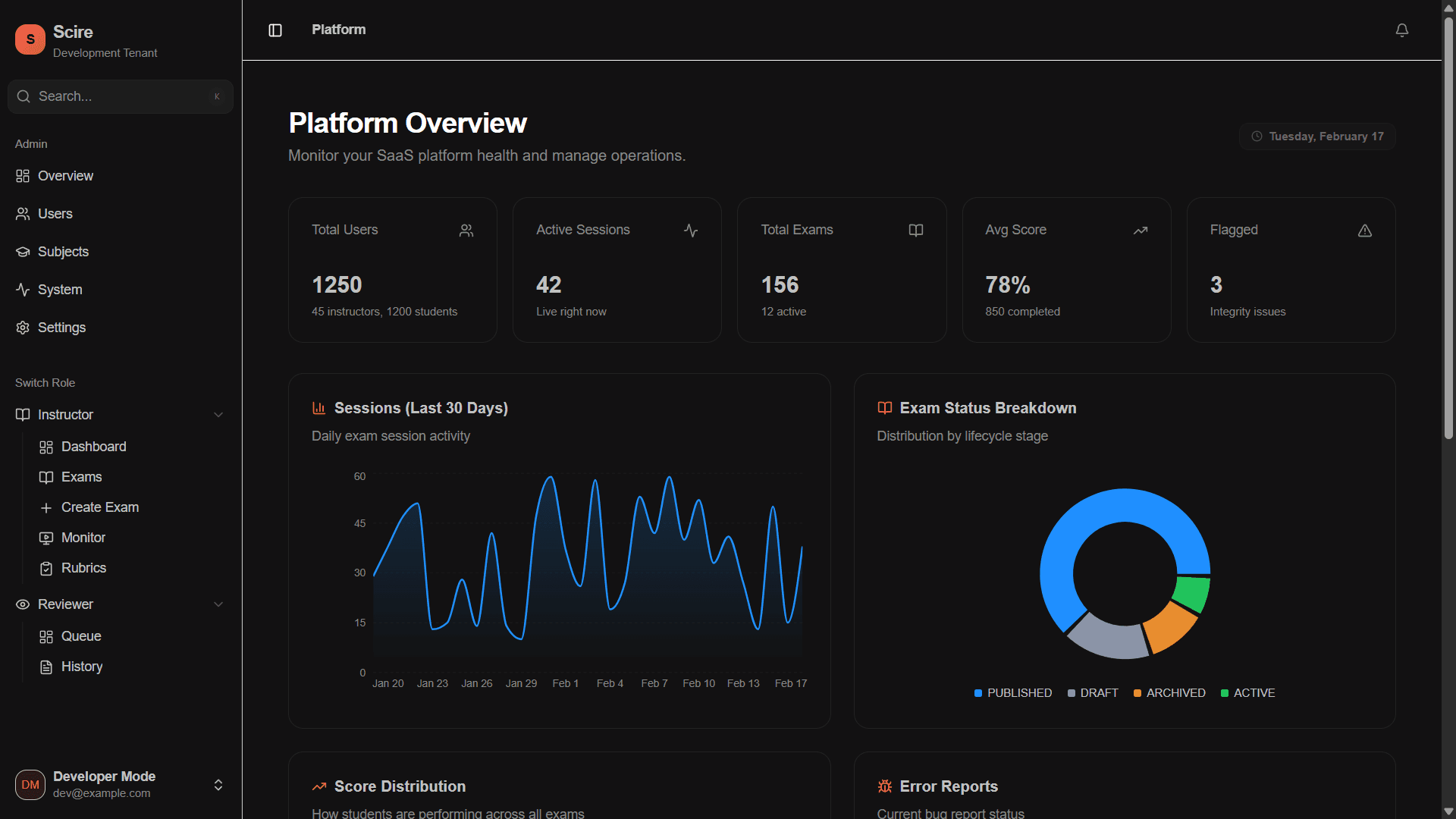The width and height of the screenshot is (1456, 819).
Task: Toggle the PUBLISHED legend entry in the donut chart
Action: (1012, 692)
